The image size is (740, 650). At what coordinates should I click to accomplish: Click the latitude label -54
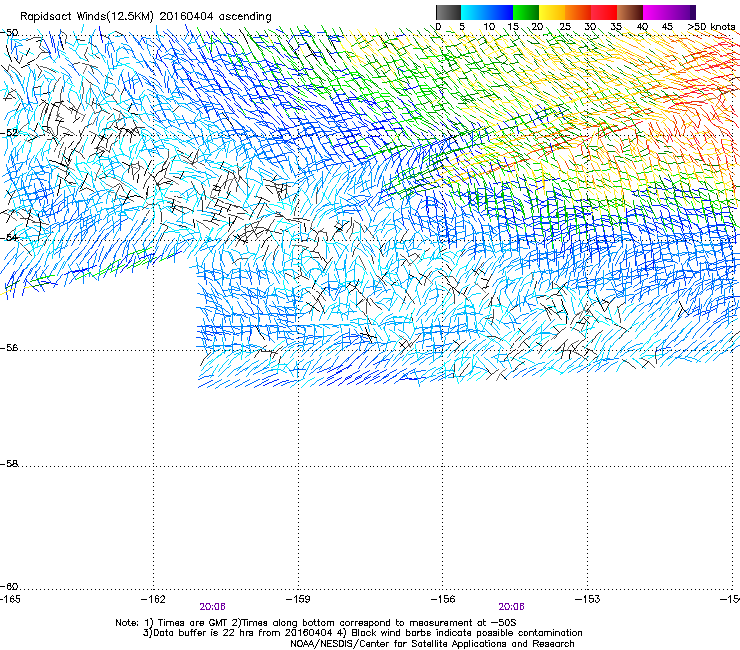point(9,237)
